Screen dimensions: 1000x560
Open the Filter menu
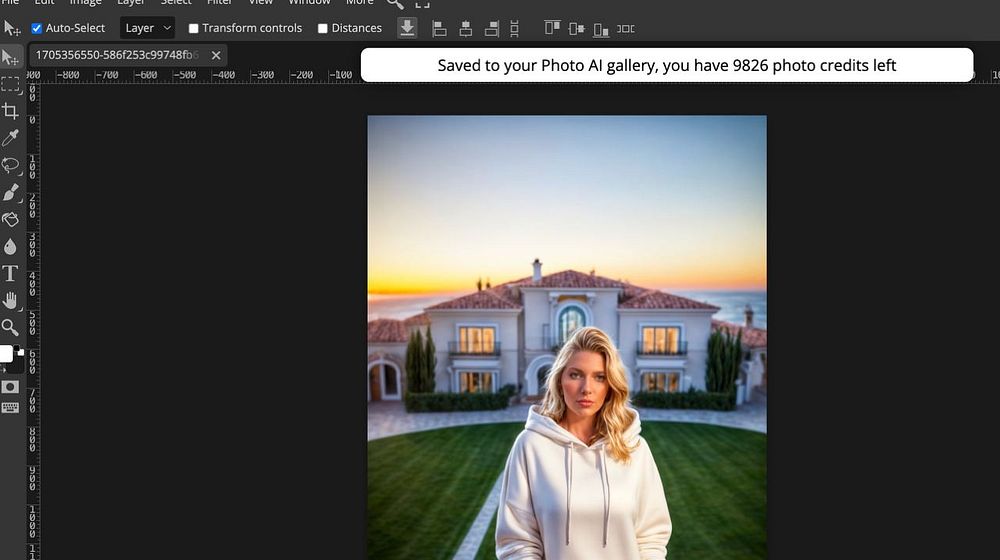[x=219, y=3]
